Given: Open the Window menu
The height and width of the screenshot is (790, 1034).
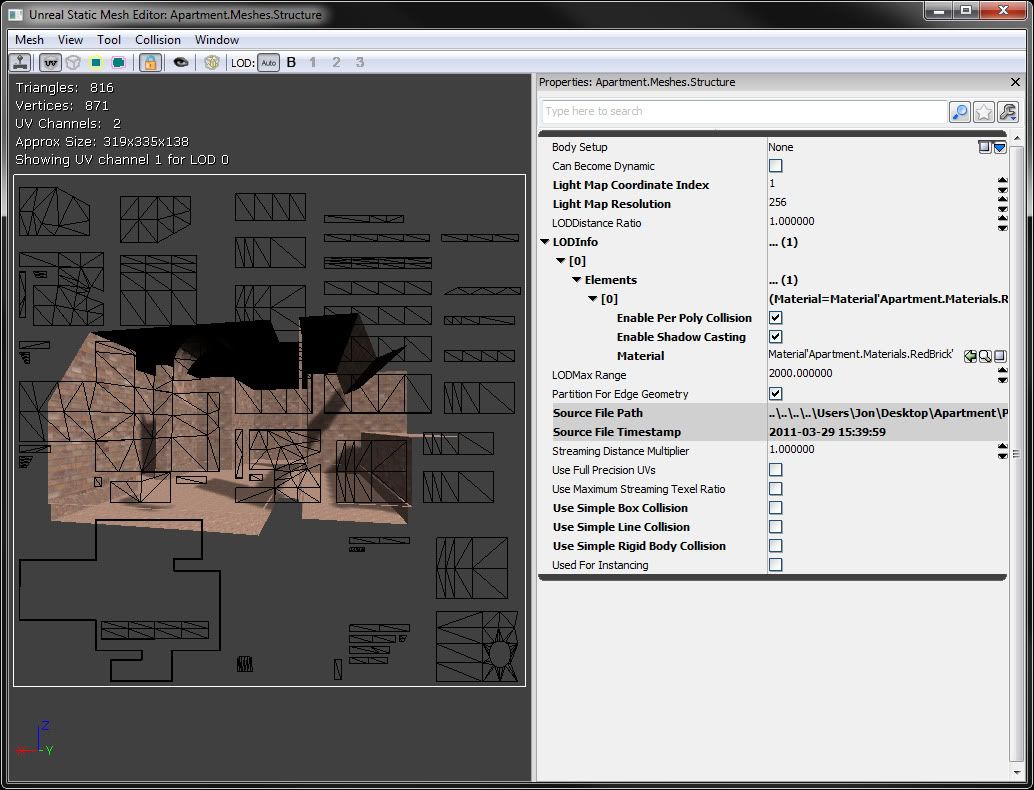Looking at the screenshot, I should pyautogui.click(x=217, y=40).
